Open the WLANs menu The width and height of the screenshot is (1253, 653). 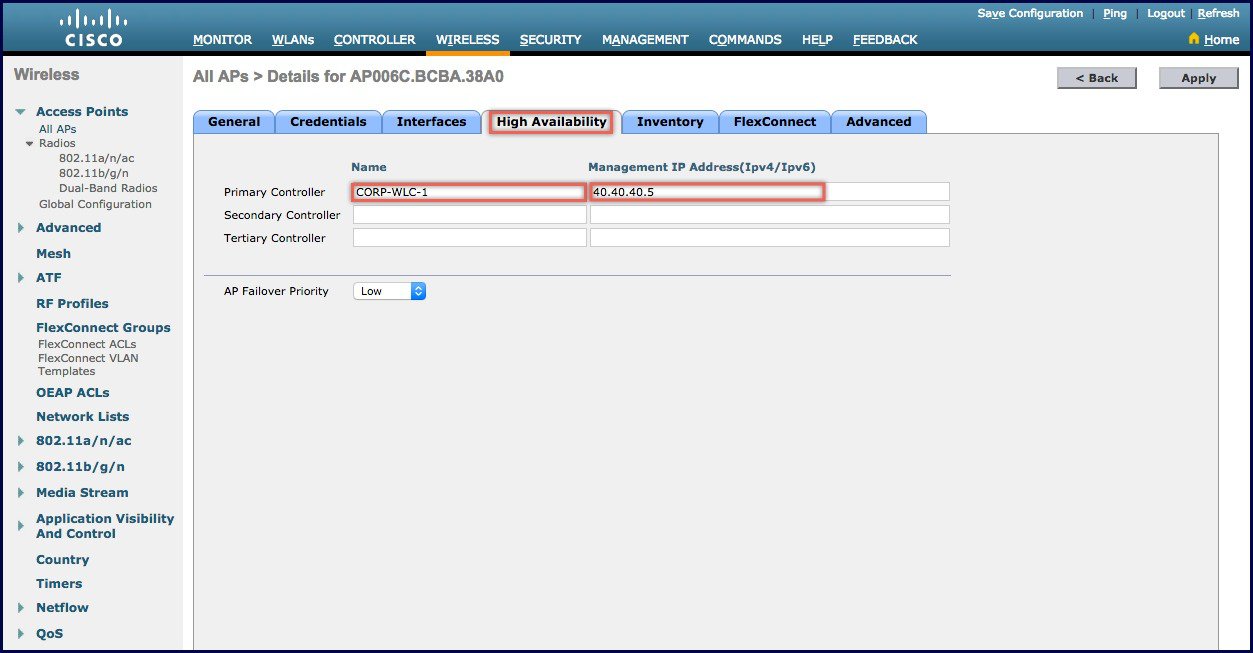[x=293, y=40]
